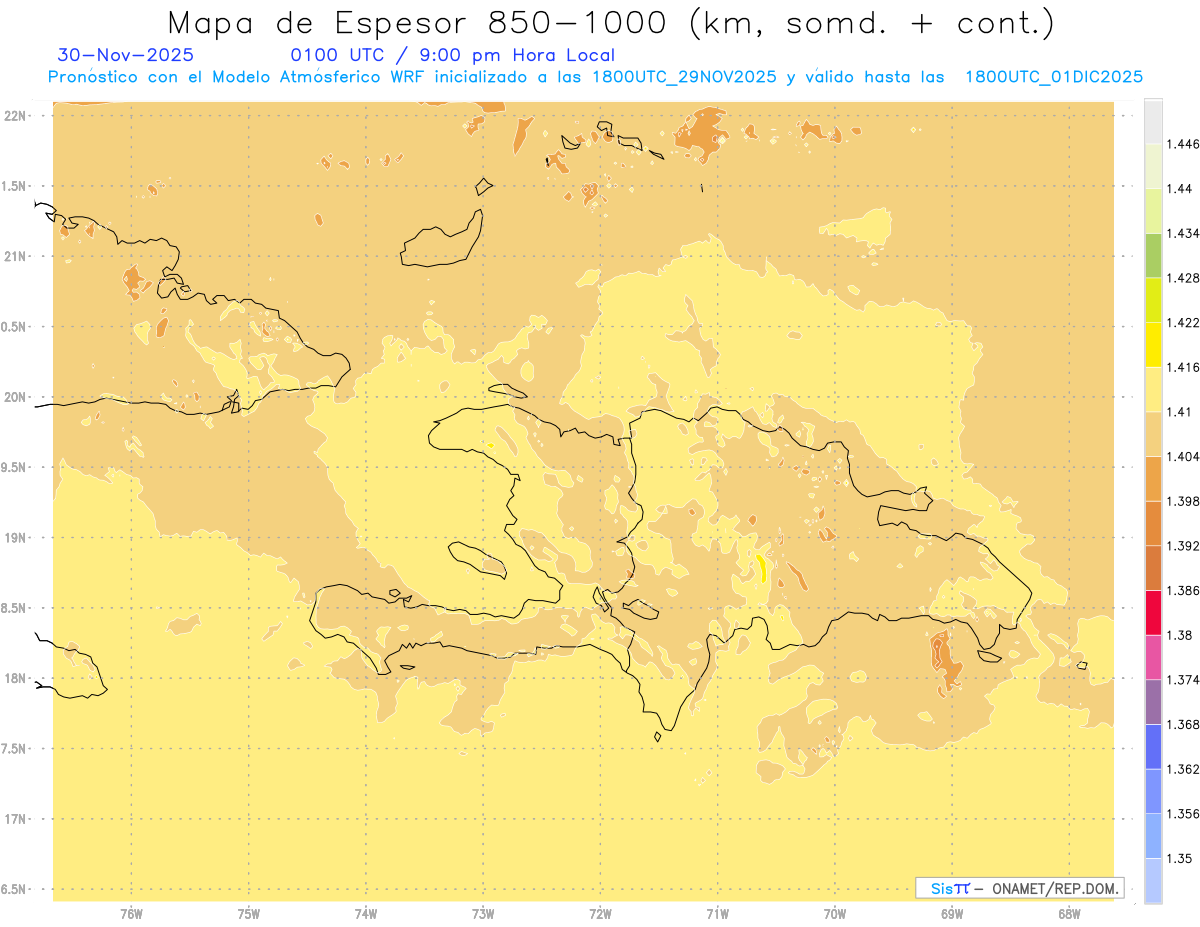
Task: Click the '17N' latitude label
Action: [15, 819]
